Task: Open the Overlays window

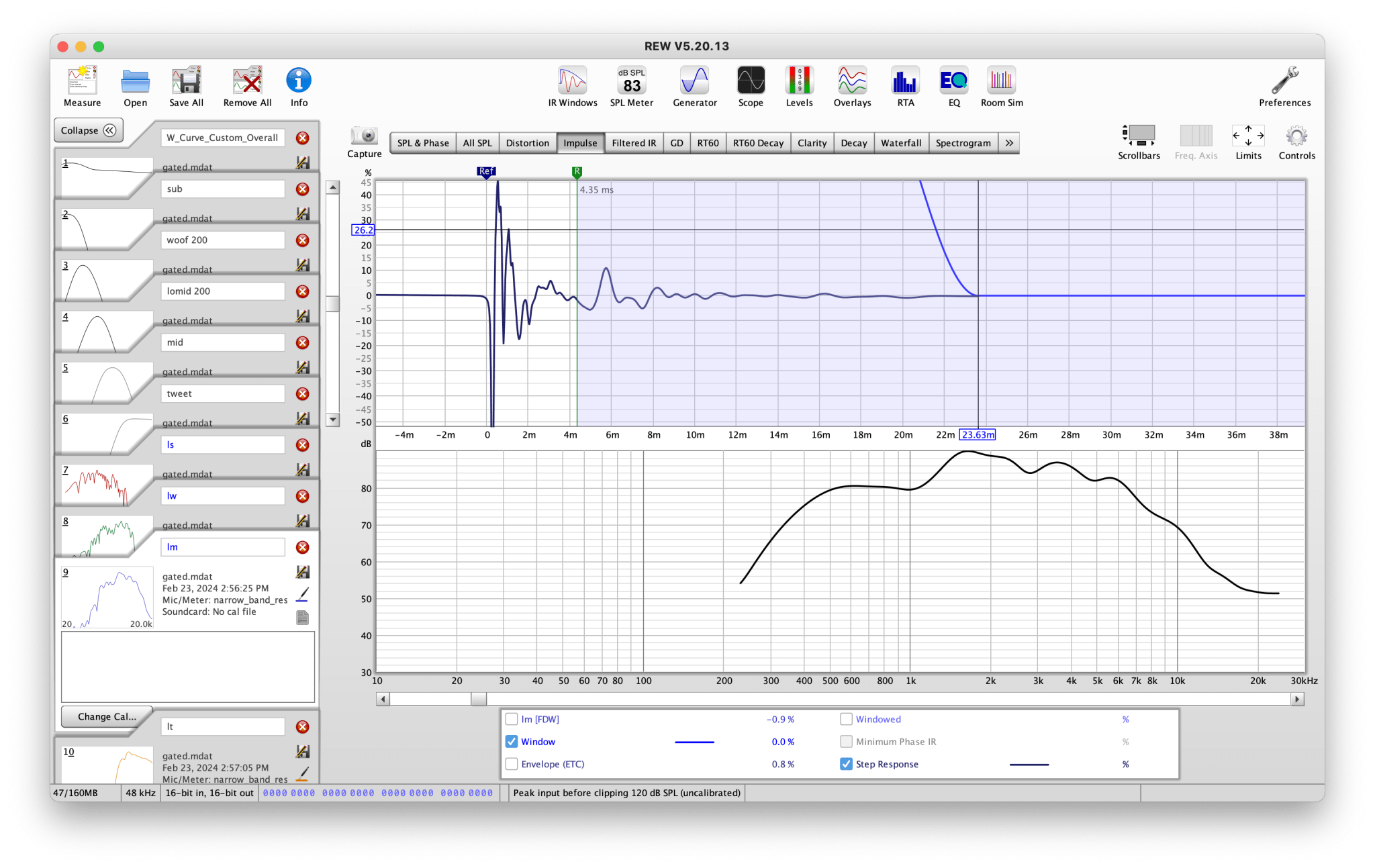Action: click(x=852, y=87)
